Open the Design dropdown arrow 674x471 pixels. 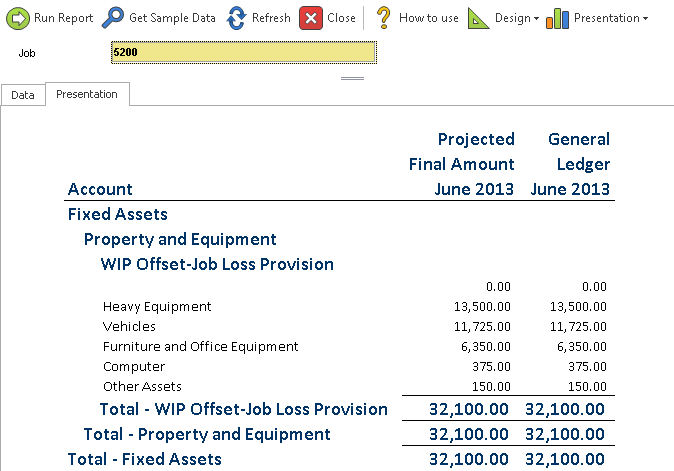click(x=536, y=18)
